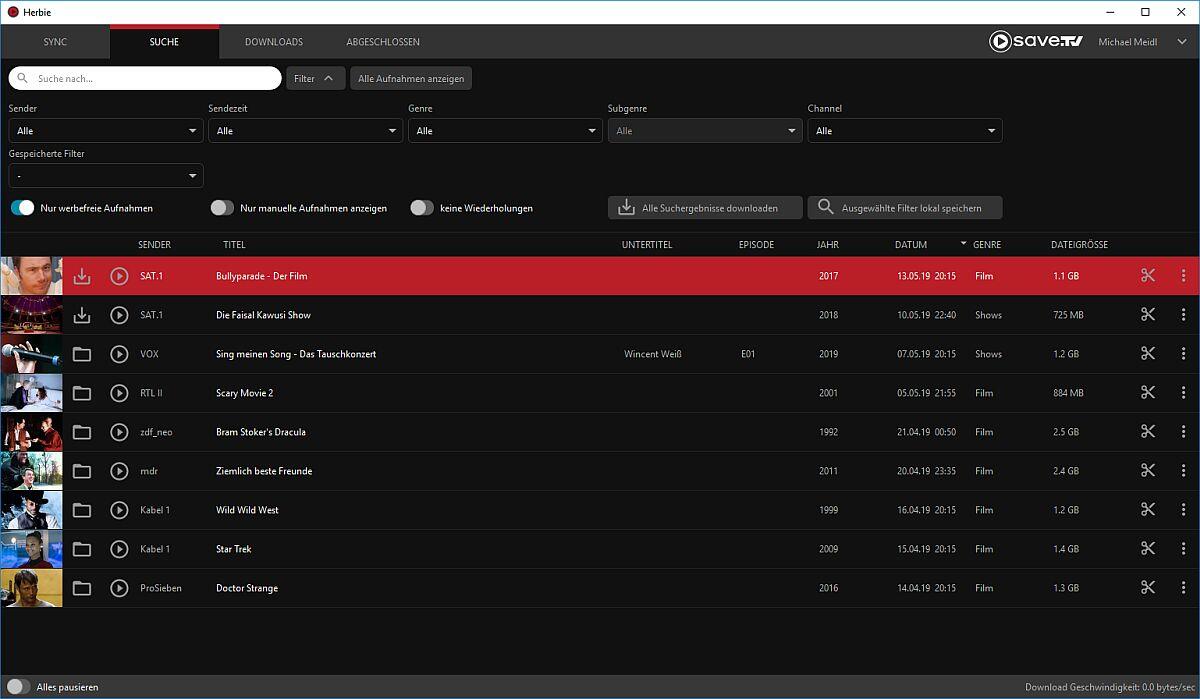Open three-dot menu for Wild Wild West
The height and width of the screenshot is (699, 1200).
pos(1183,510)
